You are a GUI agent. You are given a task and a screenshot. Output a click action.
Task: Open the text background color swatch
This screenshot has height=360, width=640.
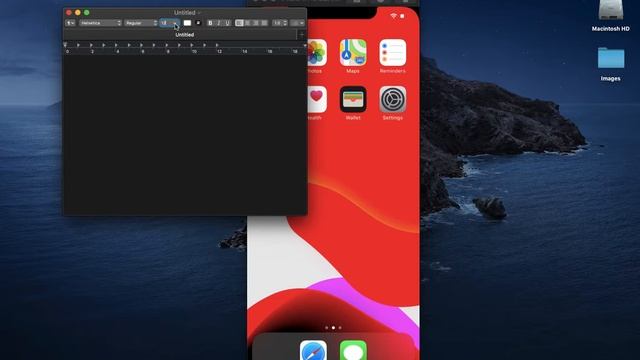pos(198,23)
